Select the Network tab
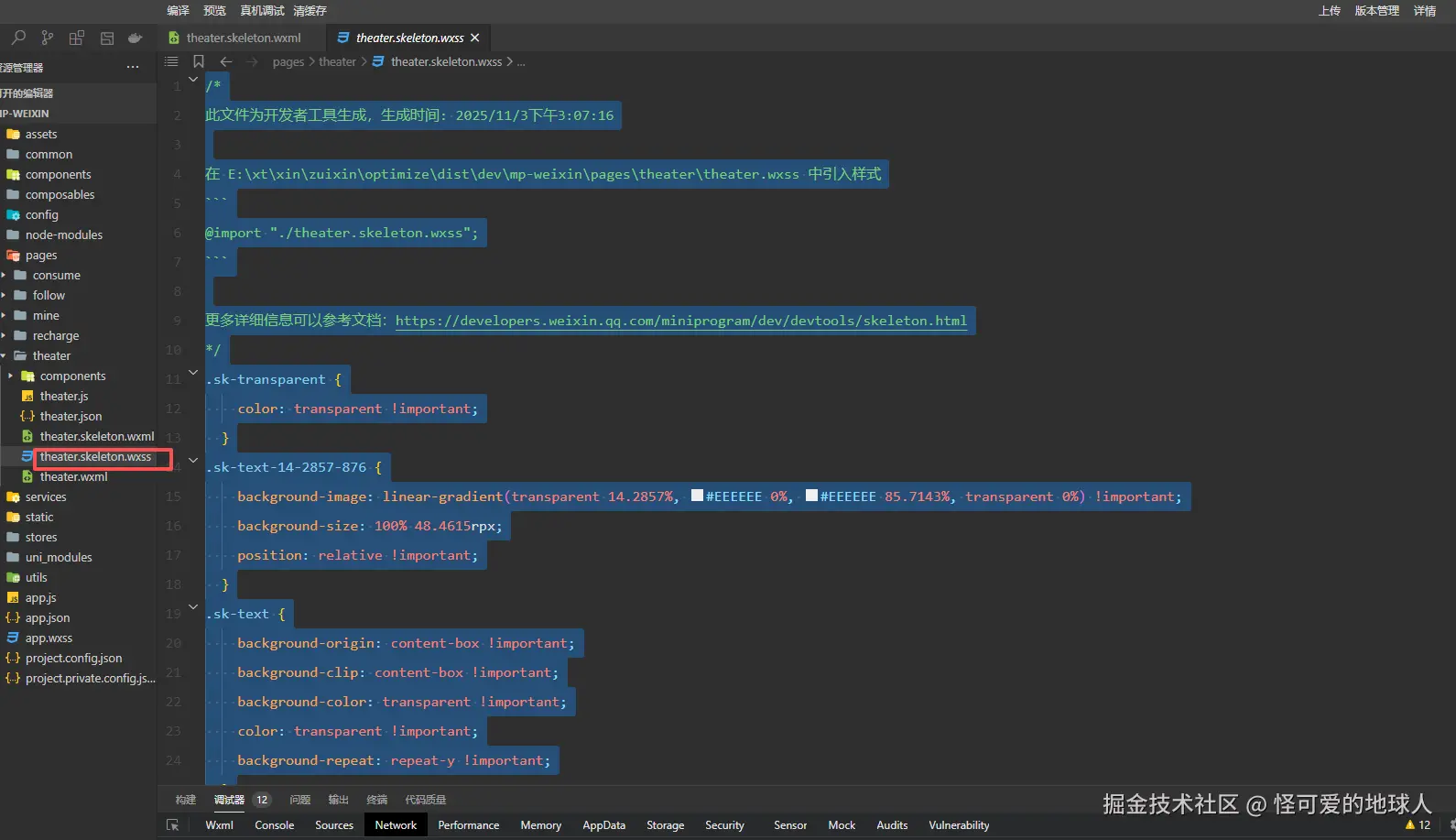The height and width of the screenshot is (840, 1456). pos(396,825)
